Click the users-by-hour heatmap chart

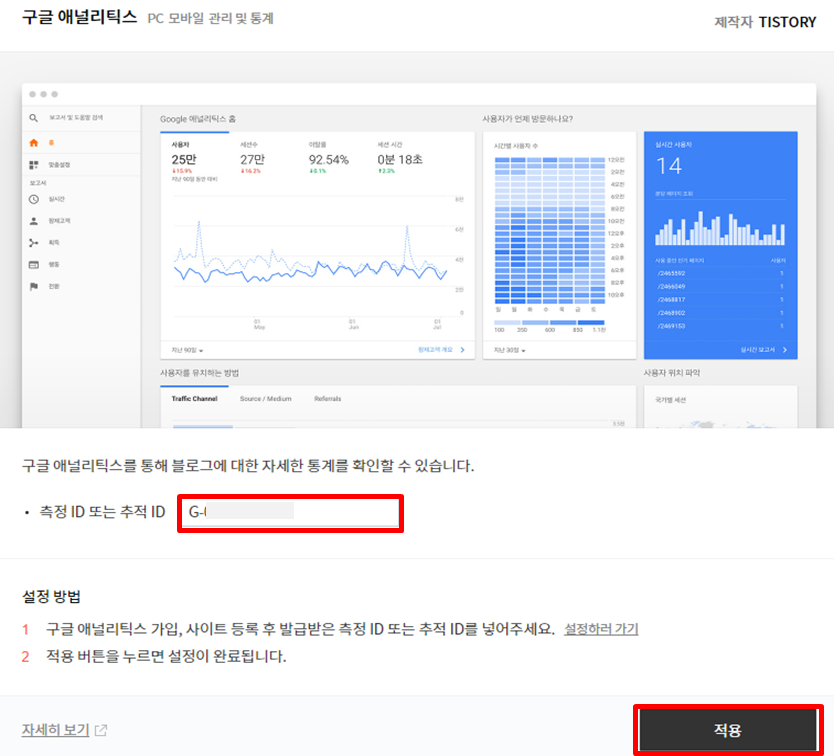point(549,230)
